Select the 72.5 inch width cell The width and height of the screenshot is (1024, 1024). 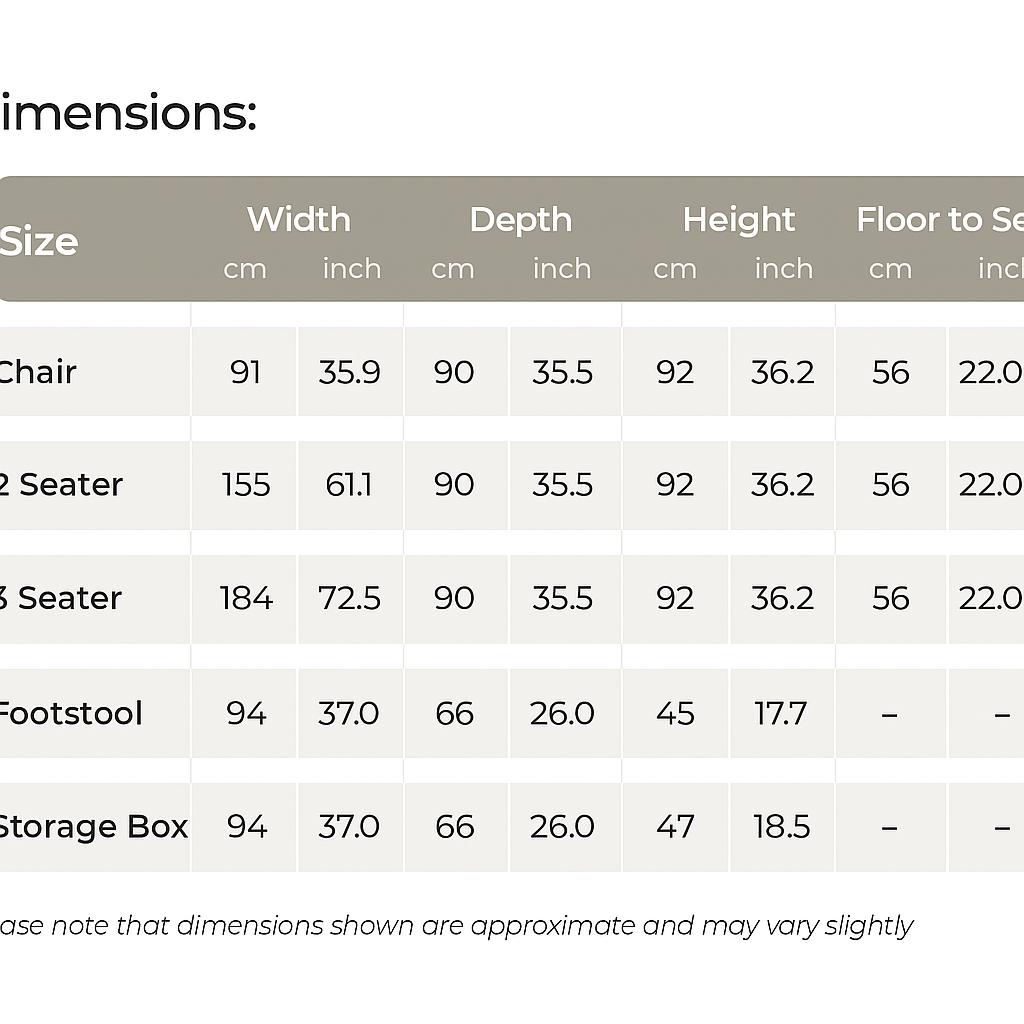[x=349, y=598]
